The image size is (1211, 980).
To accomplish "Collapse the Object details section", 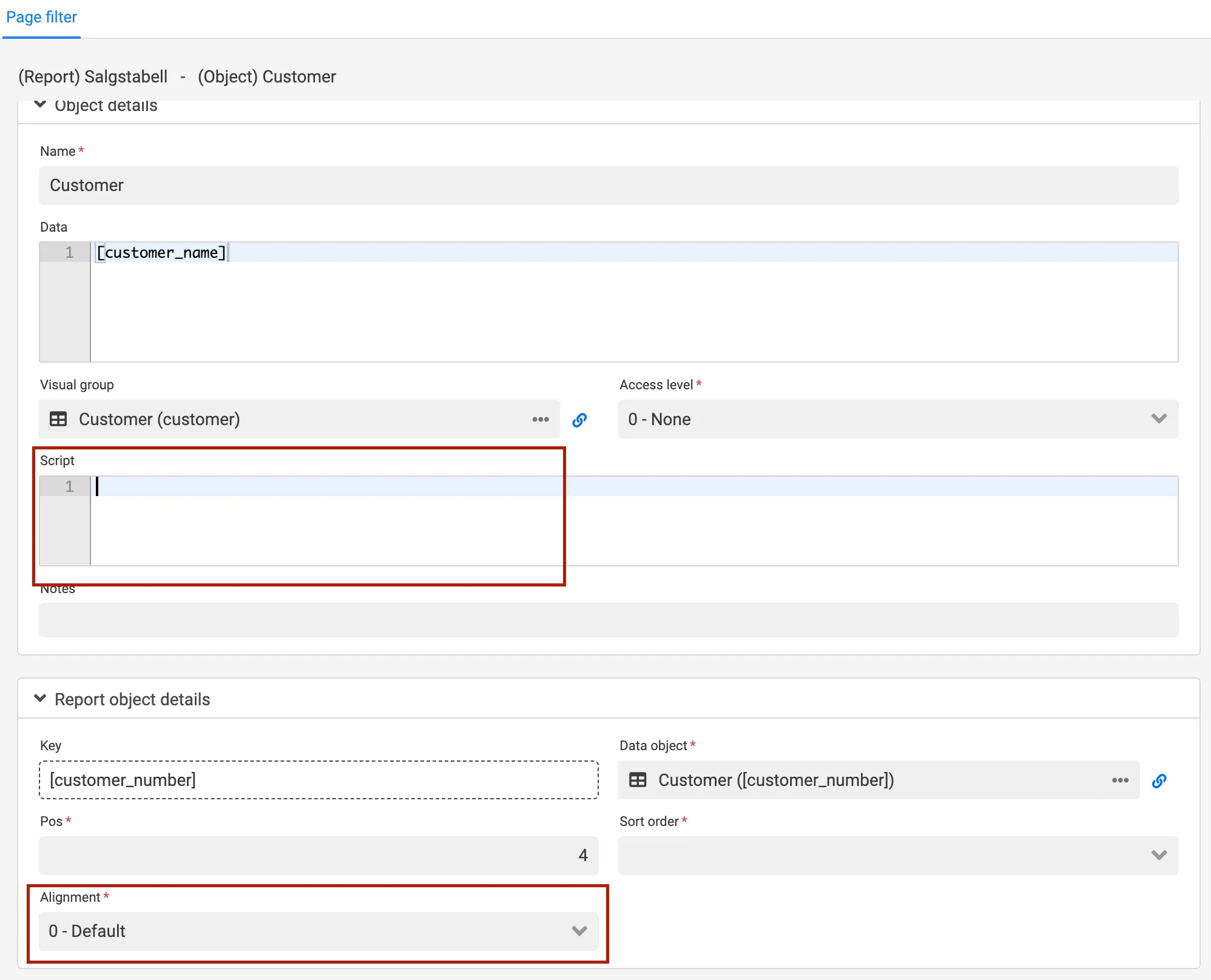I will coord(41,104).
